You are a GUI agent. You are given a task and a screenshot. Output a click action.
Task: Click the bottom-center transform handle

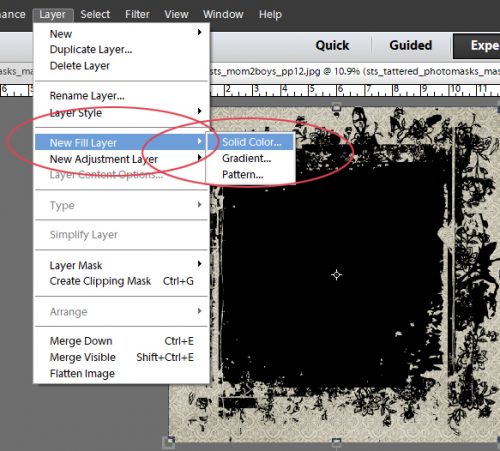337,442
